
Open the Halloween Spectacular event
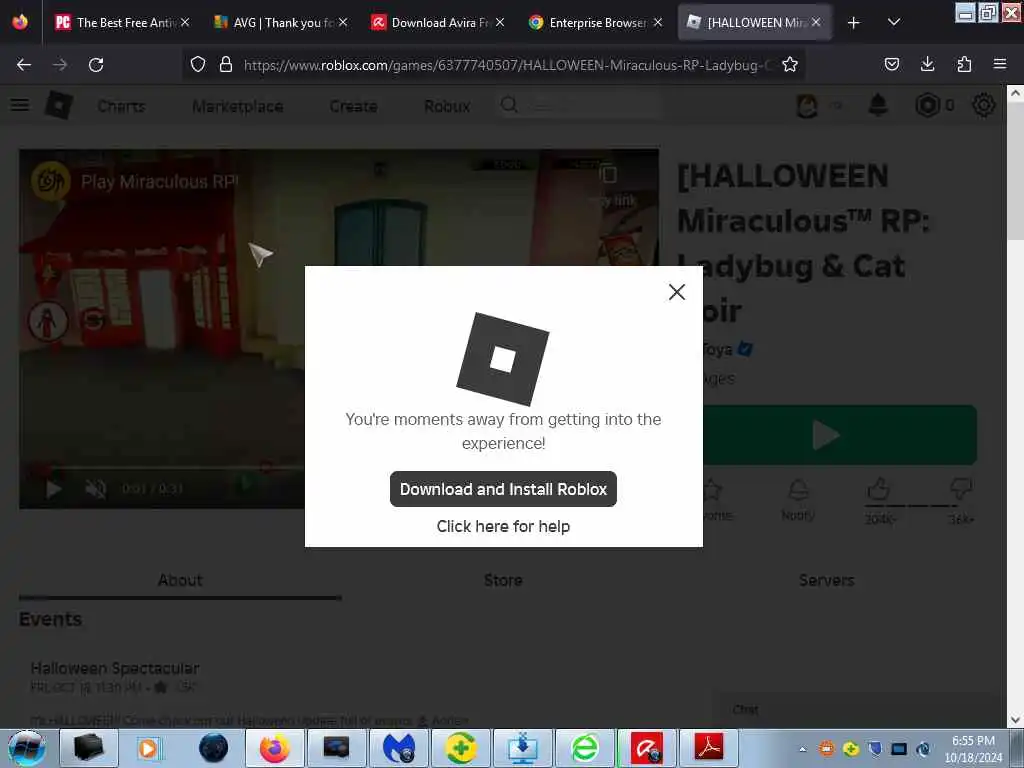(115, 668)
